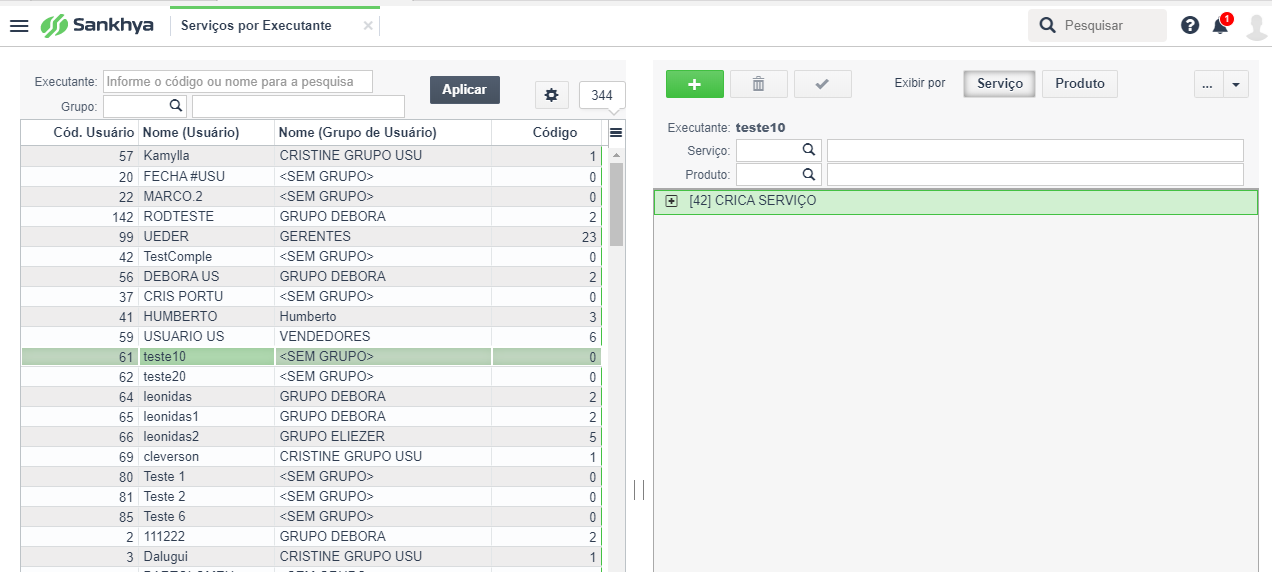The height and width of the screenshot is (572, 1272).
Task: Select the RODTESTE user row
Action: coord(311,216)
